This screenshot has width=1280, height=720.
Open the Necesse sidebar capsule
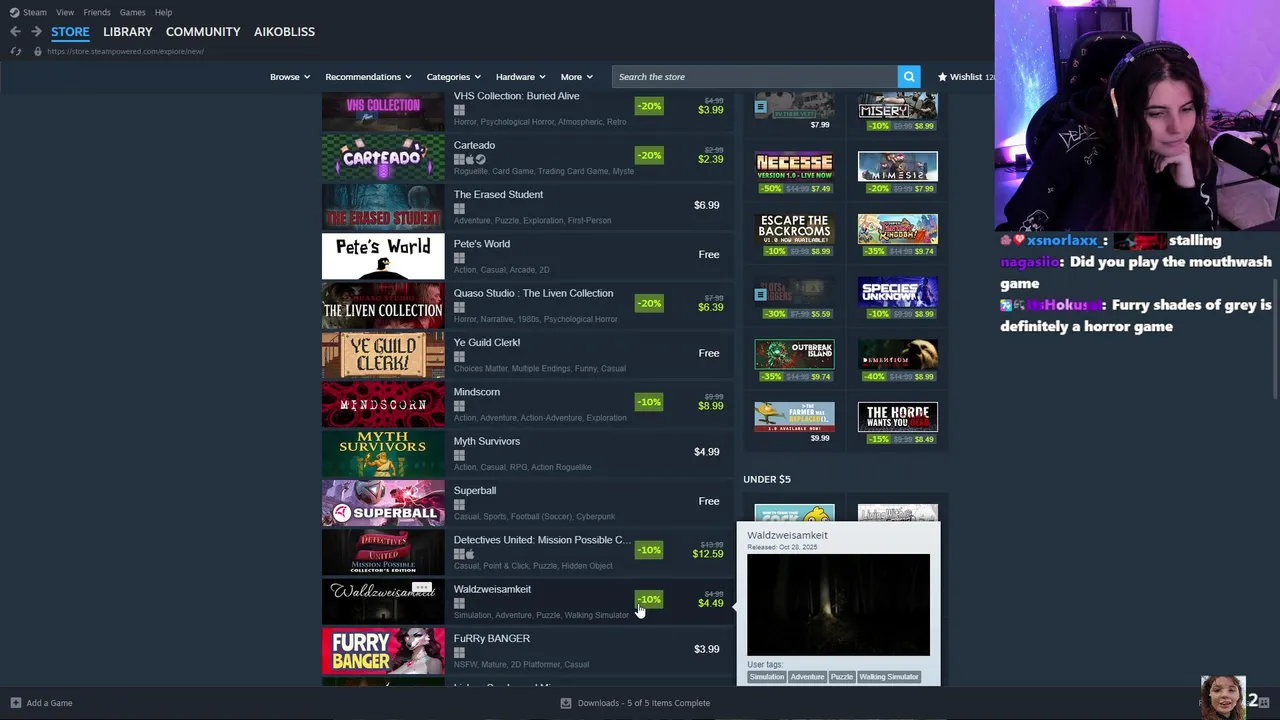click(x=794, y=166)
